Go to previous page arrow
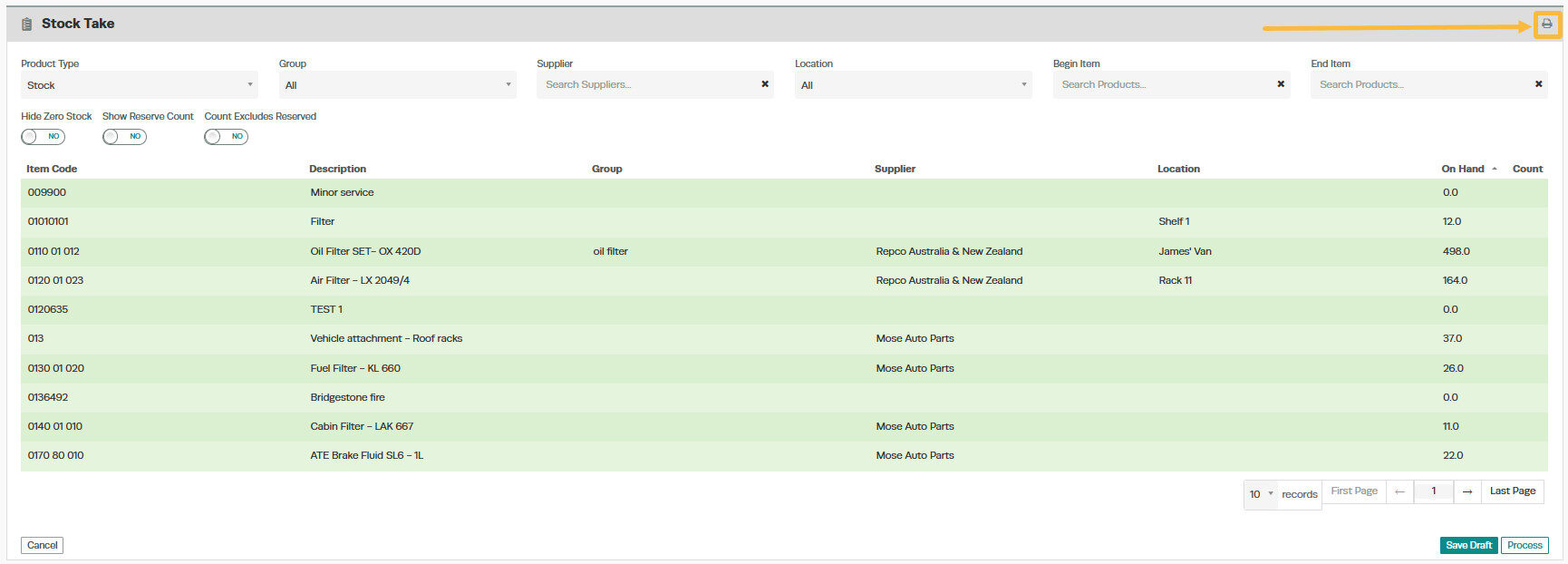The height and width of the screenshot is (564, 1568). point(1399,491)
